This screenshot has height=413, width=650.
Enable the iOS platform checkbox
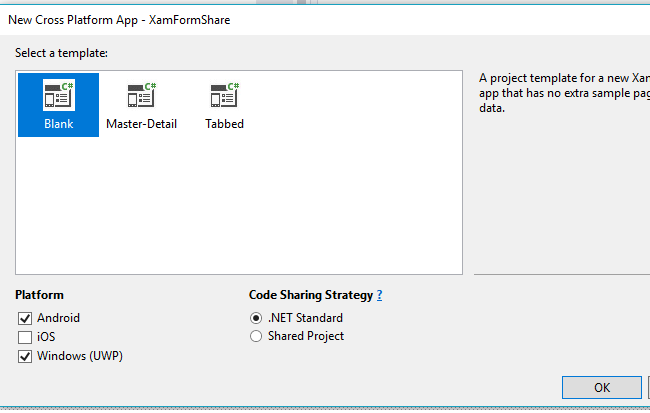pyautogui.click(x=25, y=337)
